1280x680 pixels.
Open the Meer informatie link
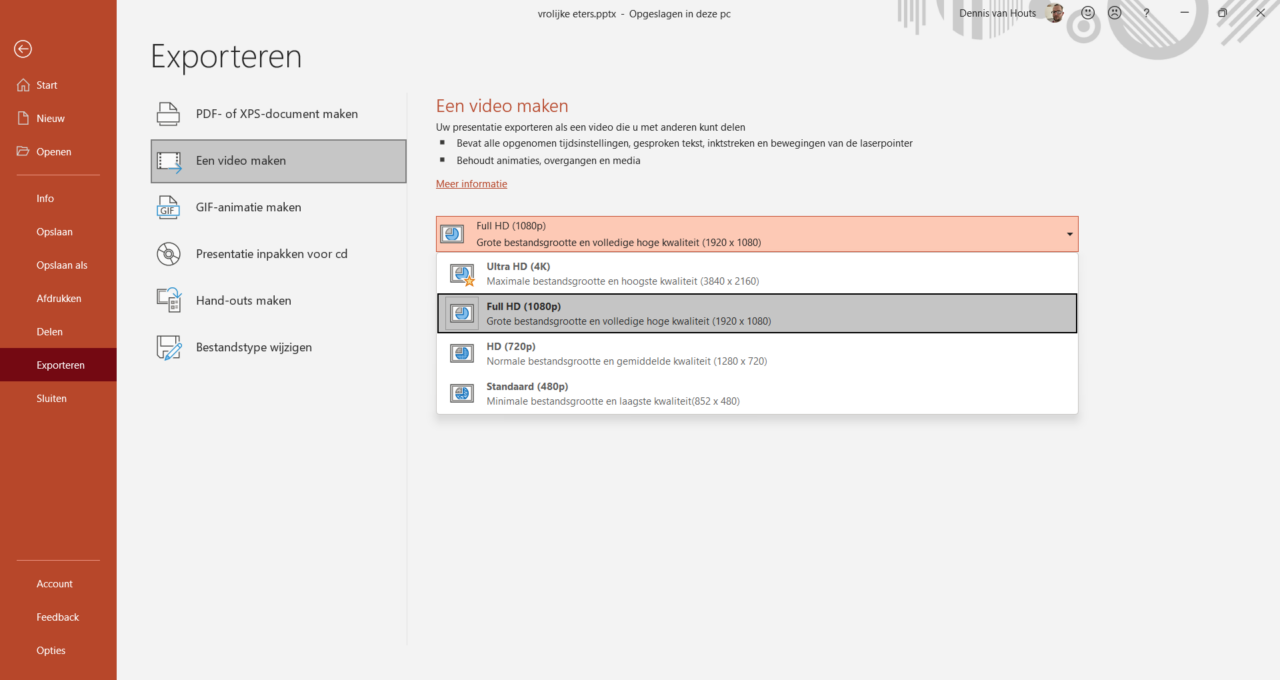(x=471, y=183)
